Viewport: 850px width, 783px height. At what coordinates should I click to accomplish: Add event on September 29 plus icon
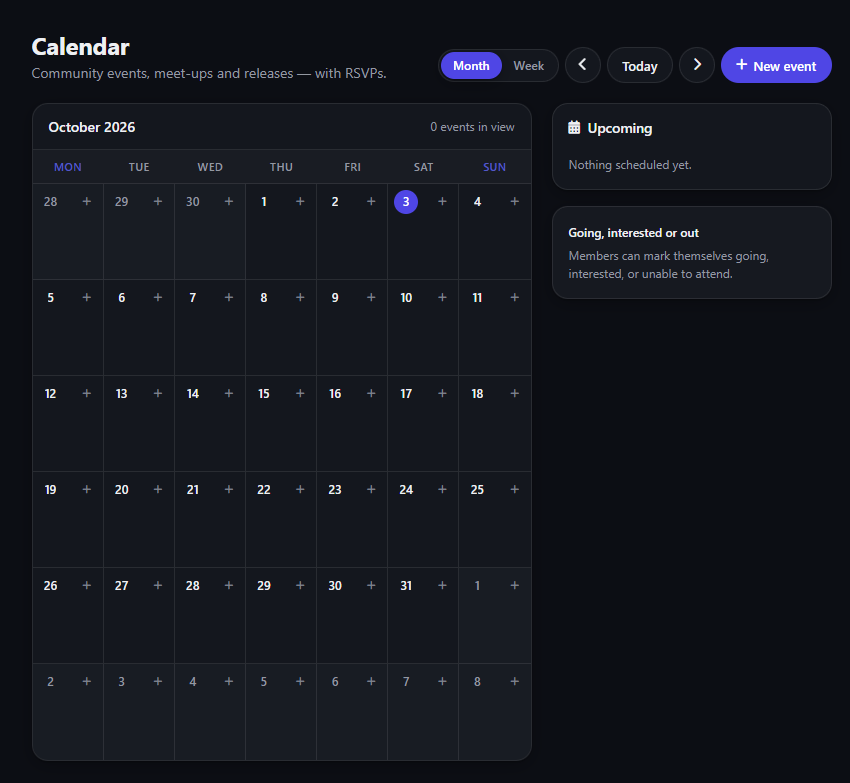[x=158, y=201]
